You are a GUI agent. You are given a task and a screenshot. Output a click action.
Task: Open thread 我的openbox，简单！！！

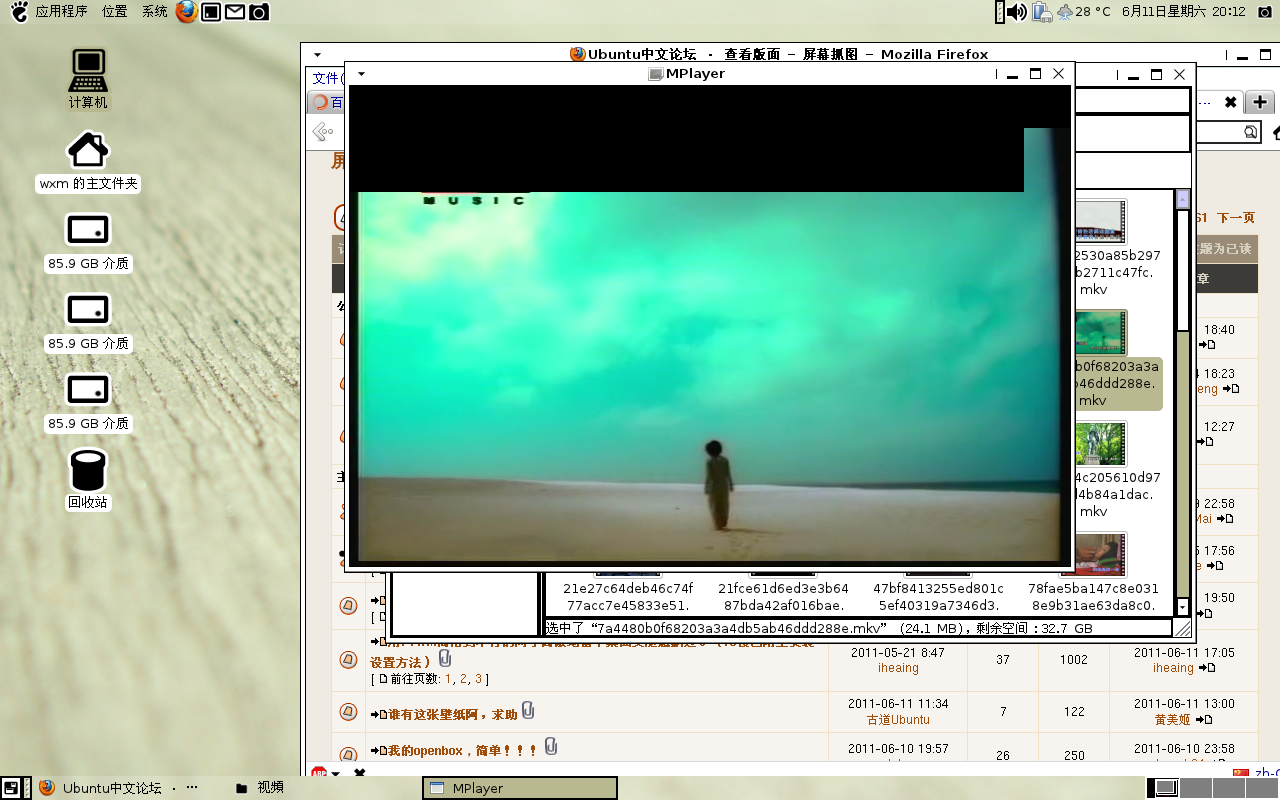[x=463, y=750]
